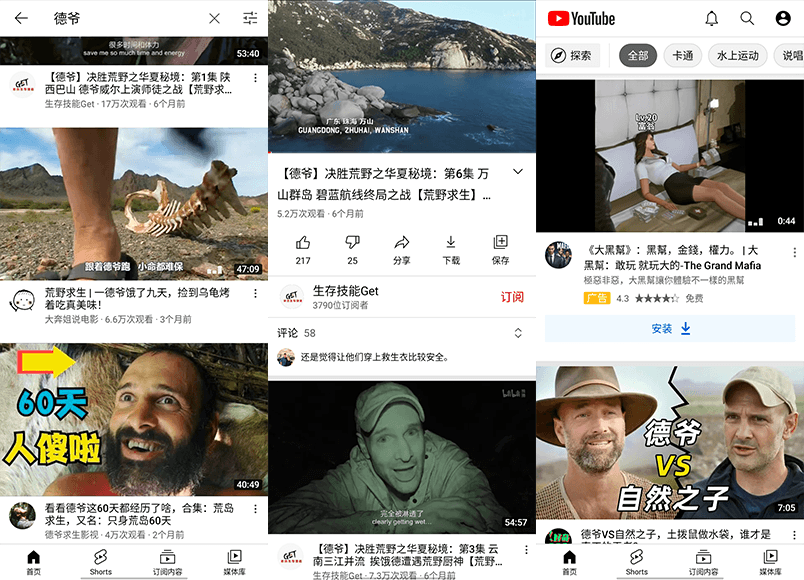Play the 54:57 night-vision video thumbnail
This screenshot has width=804, height=580.
pos(402,457)
